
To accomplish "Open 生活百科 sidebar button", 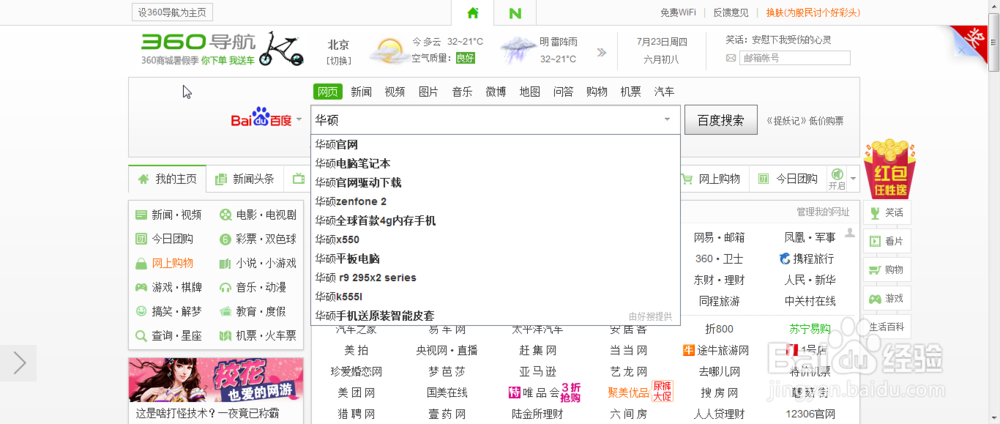I will (887, 326).
